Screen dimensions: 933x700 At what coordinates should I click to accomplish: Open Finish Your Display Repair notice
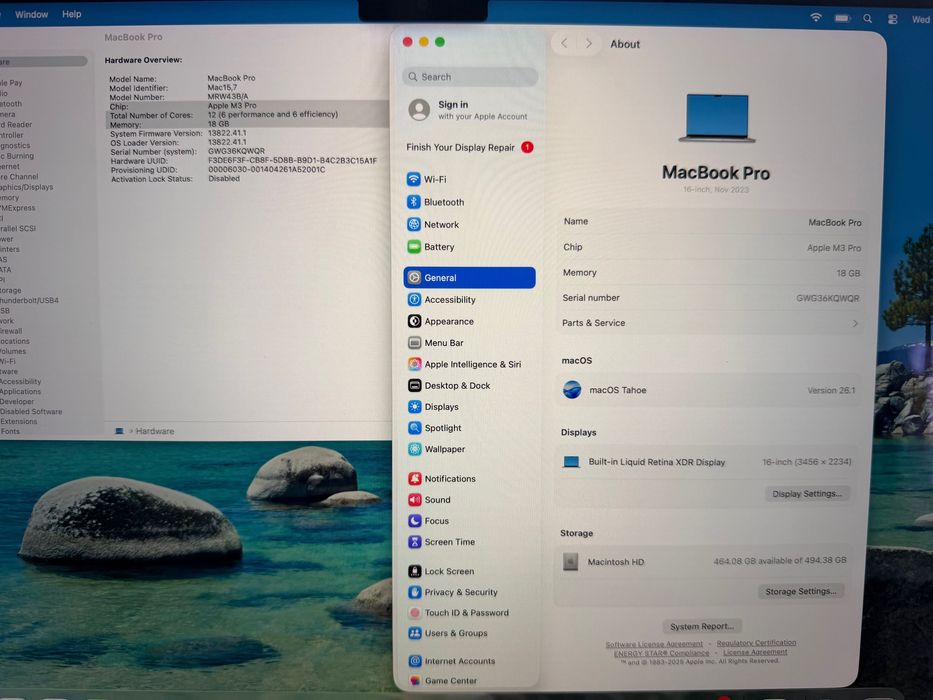pos(470,147)
